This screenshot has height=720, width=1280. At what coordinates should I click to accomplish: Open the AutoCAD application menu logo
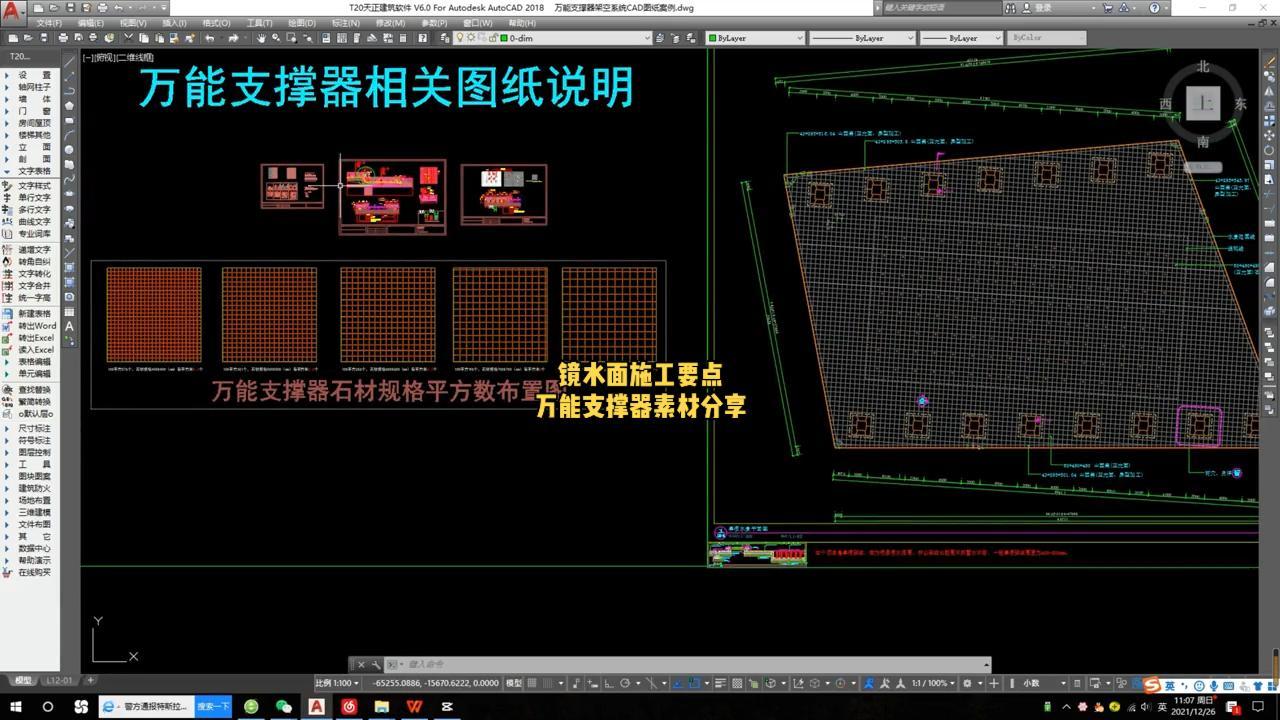pos(12,9)
